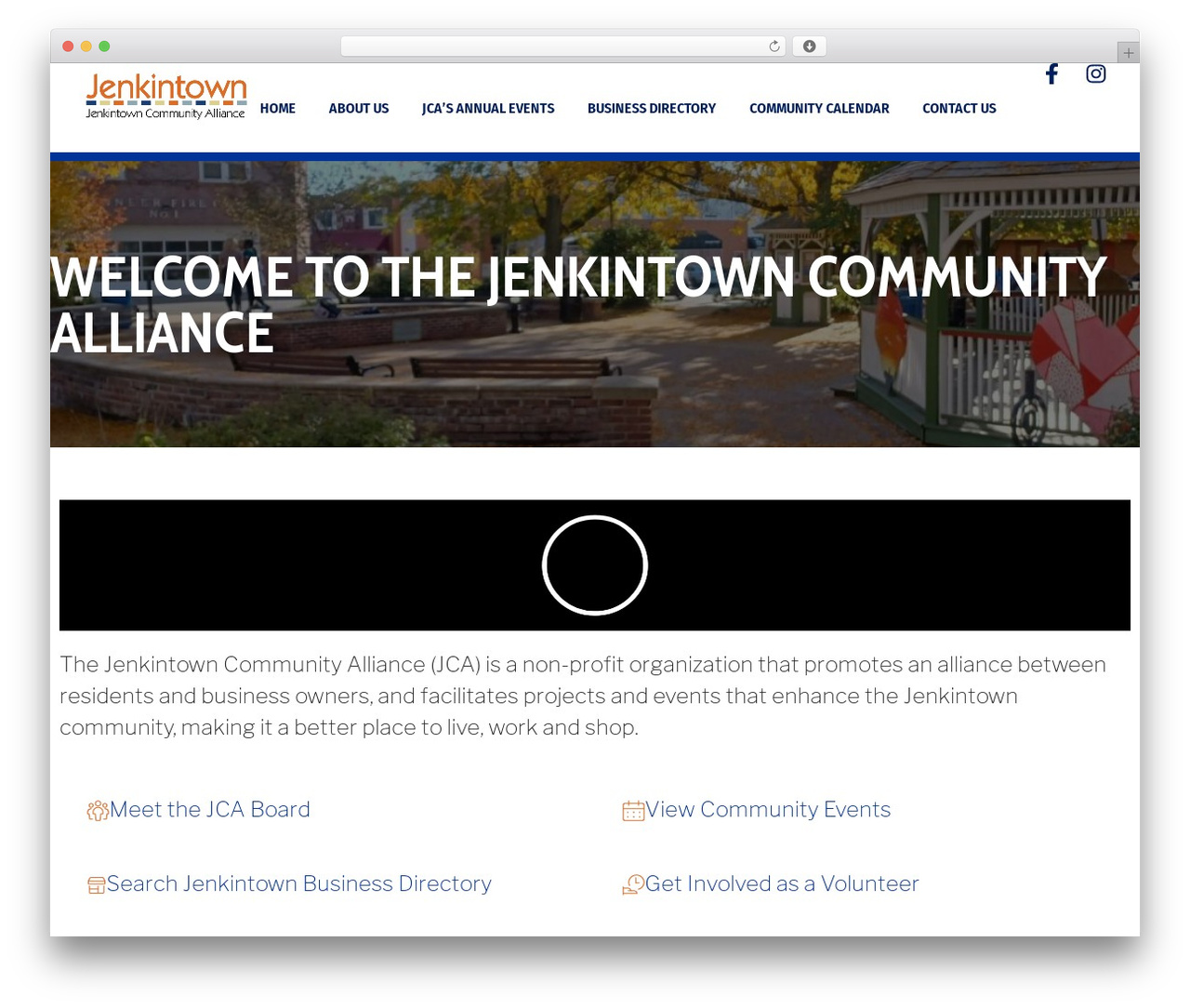Open the Instagram profile icon
The height and width of the screenshot is (1008, 1190).
click(1096, 74)
